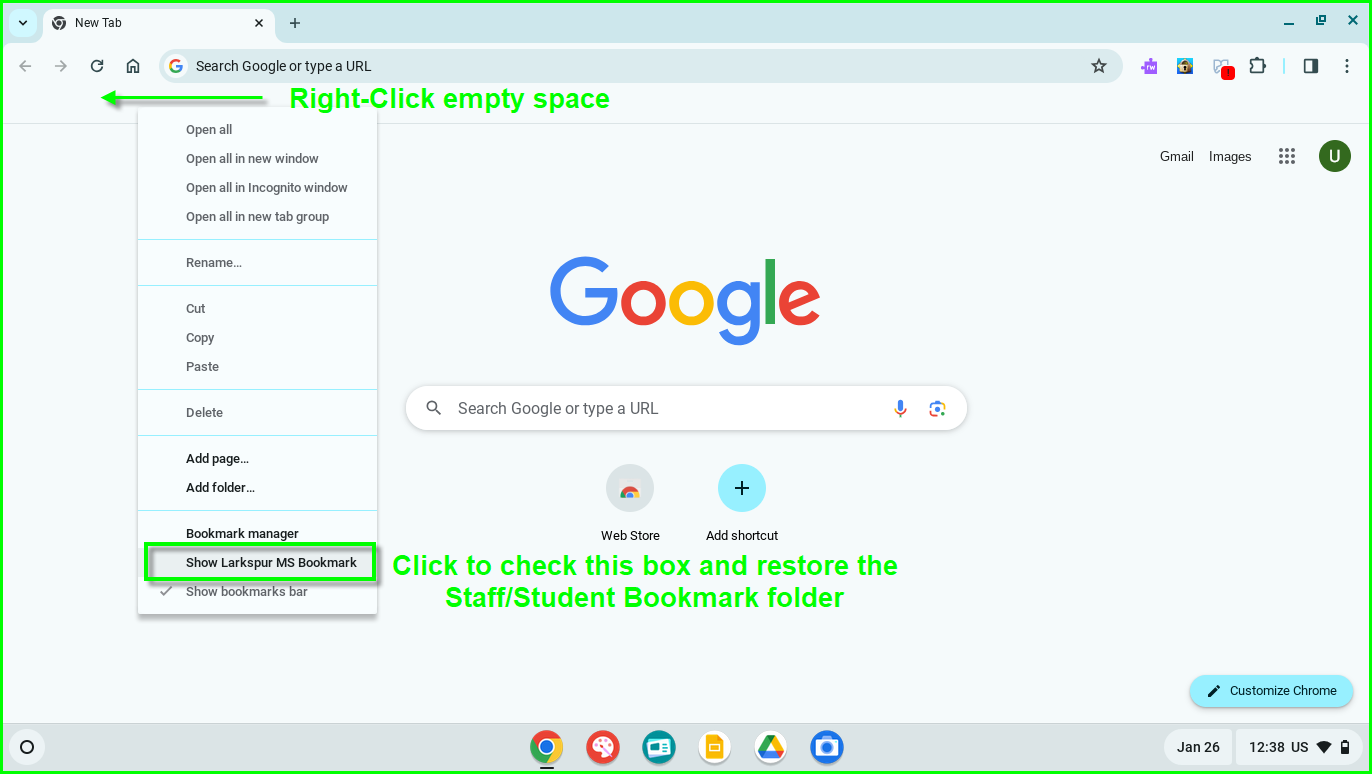1372x774 pixels.
Task: Start a voice search with the microphone icon
Action: click(899, 408)
